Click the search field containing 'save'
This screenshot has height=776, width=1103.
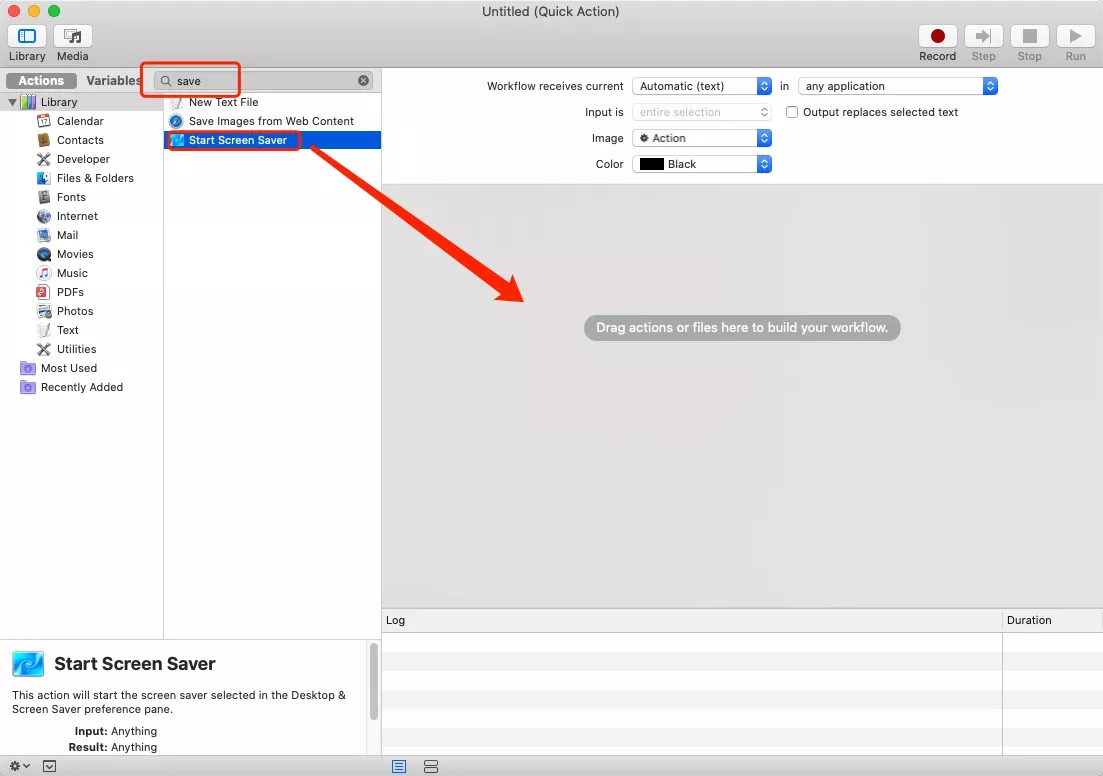click(264, 81)
